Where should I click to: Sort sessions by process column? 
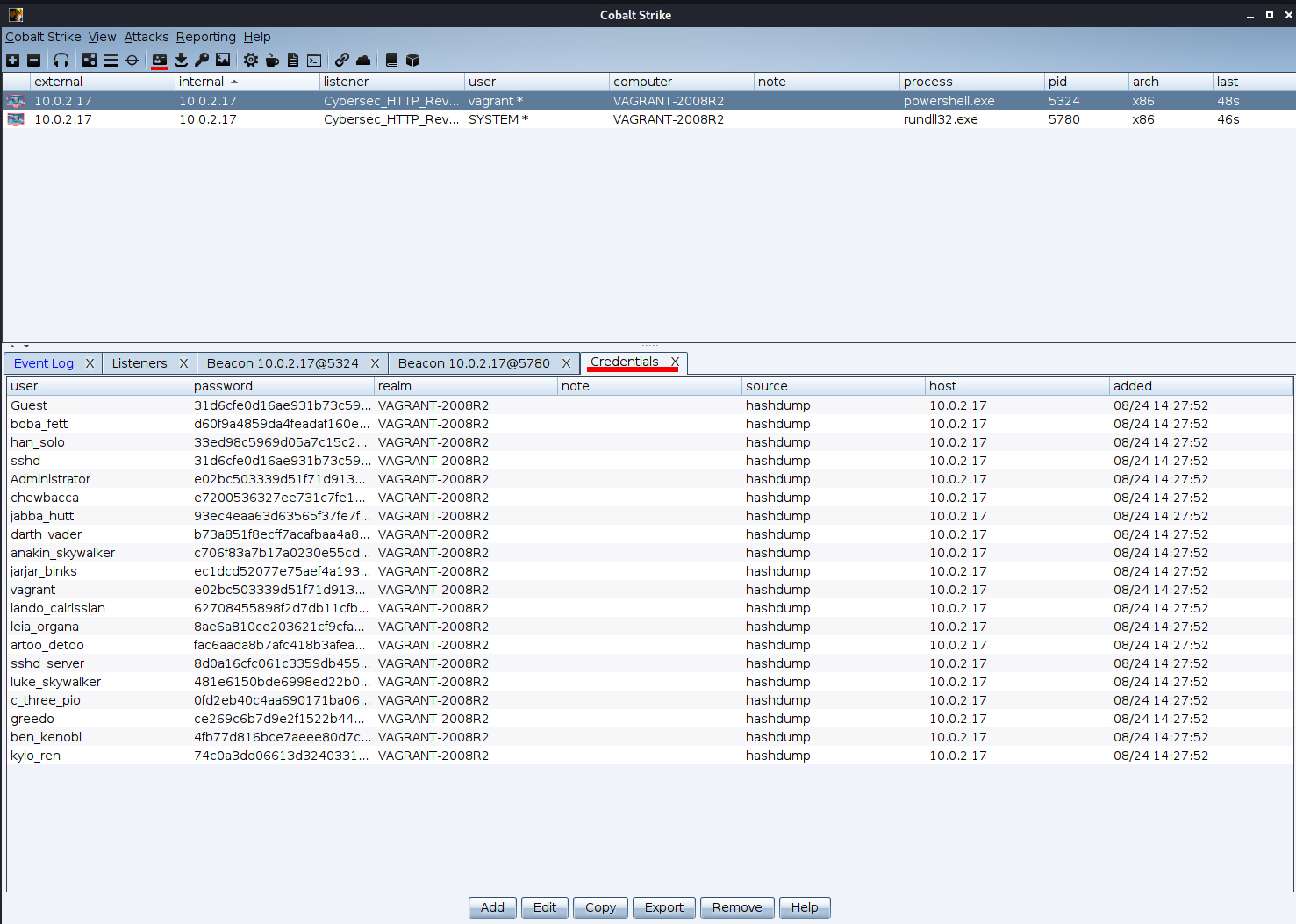tap(972, 82)
